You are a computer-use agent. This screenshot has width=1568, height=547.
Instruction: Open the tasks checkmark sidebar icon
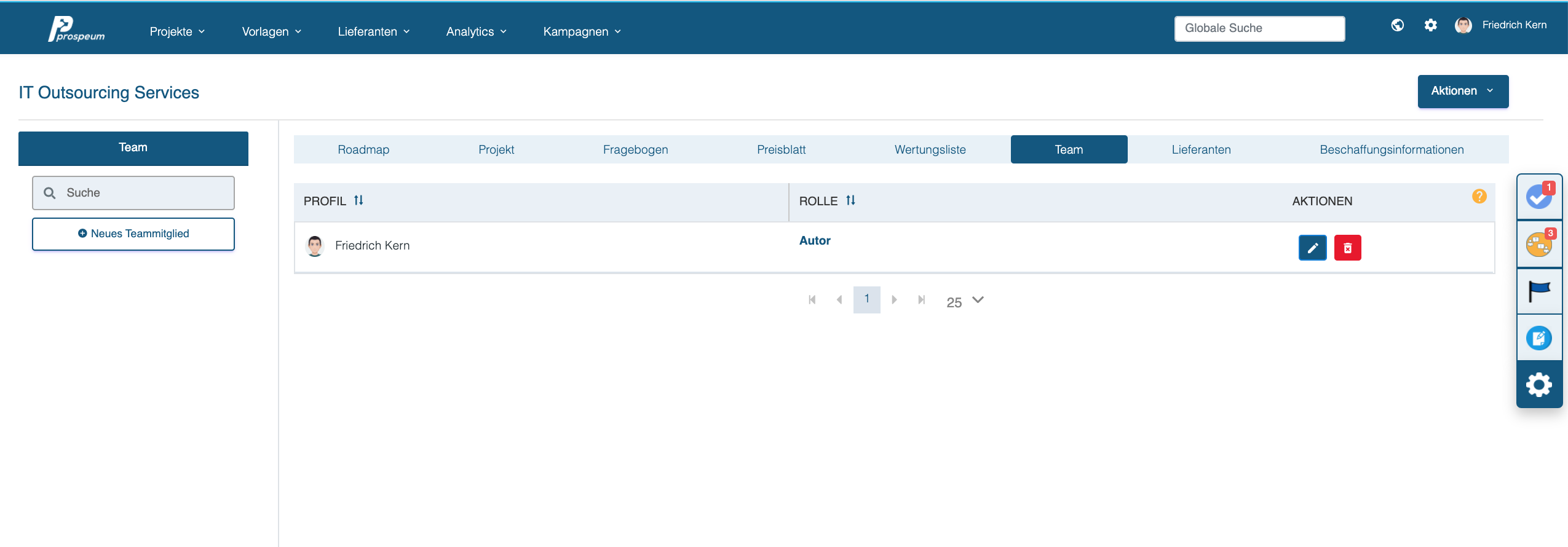click(x=1539, y=197)
